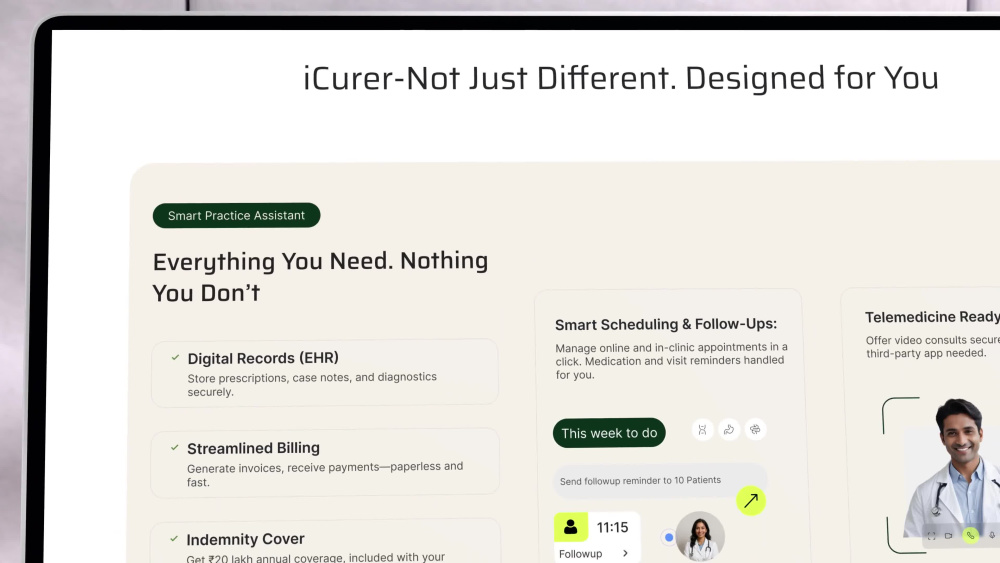Click the 11:15 appointment time
1000x563 pixels.
coord(612,527)
